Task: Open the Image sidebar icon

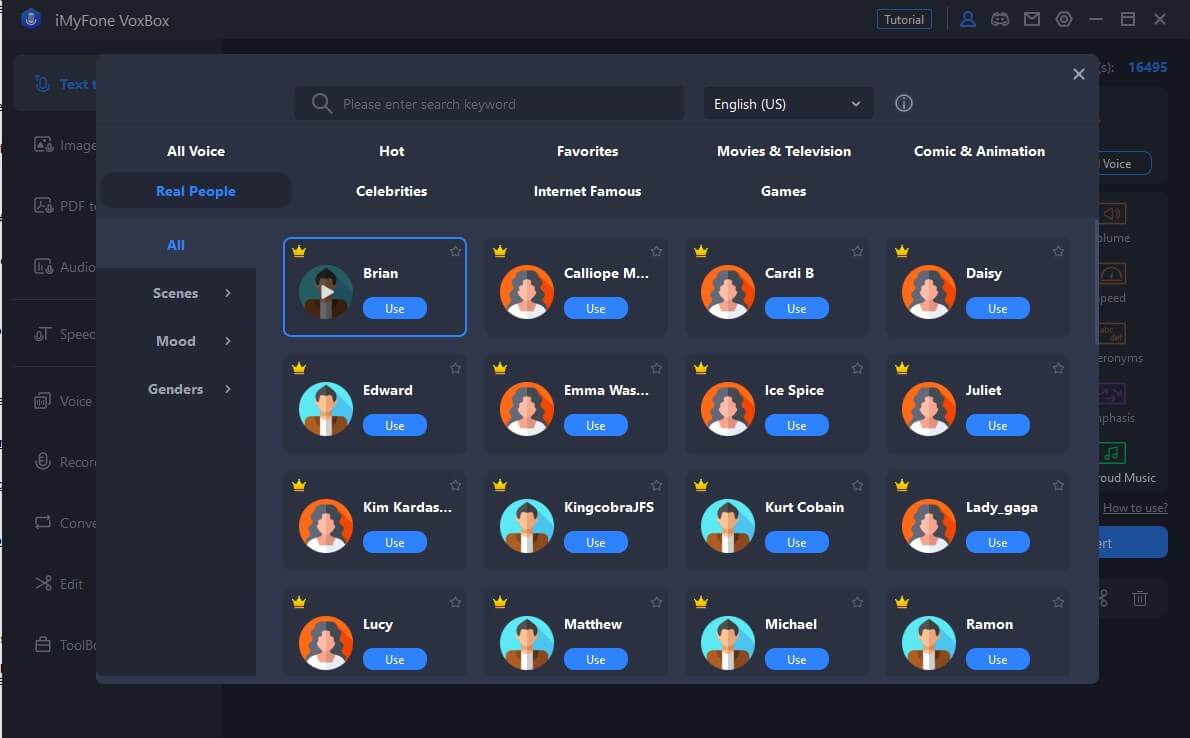Action: (x=43, y=144)
